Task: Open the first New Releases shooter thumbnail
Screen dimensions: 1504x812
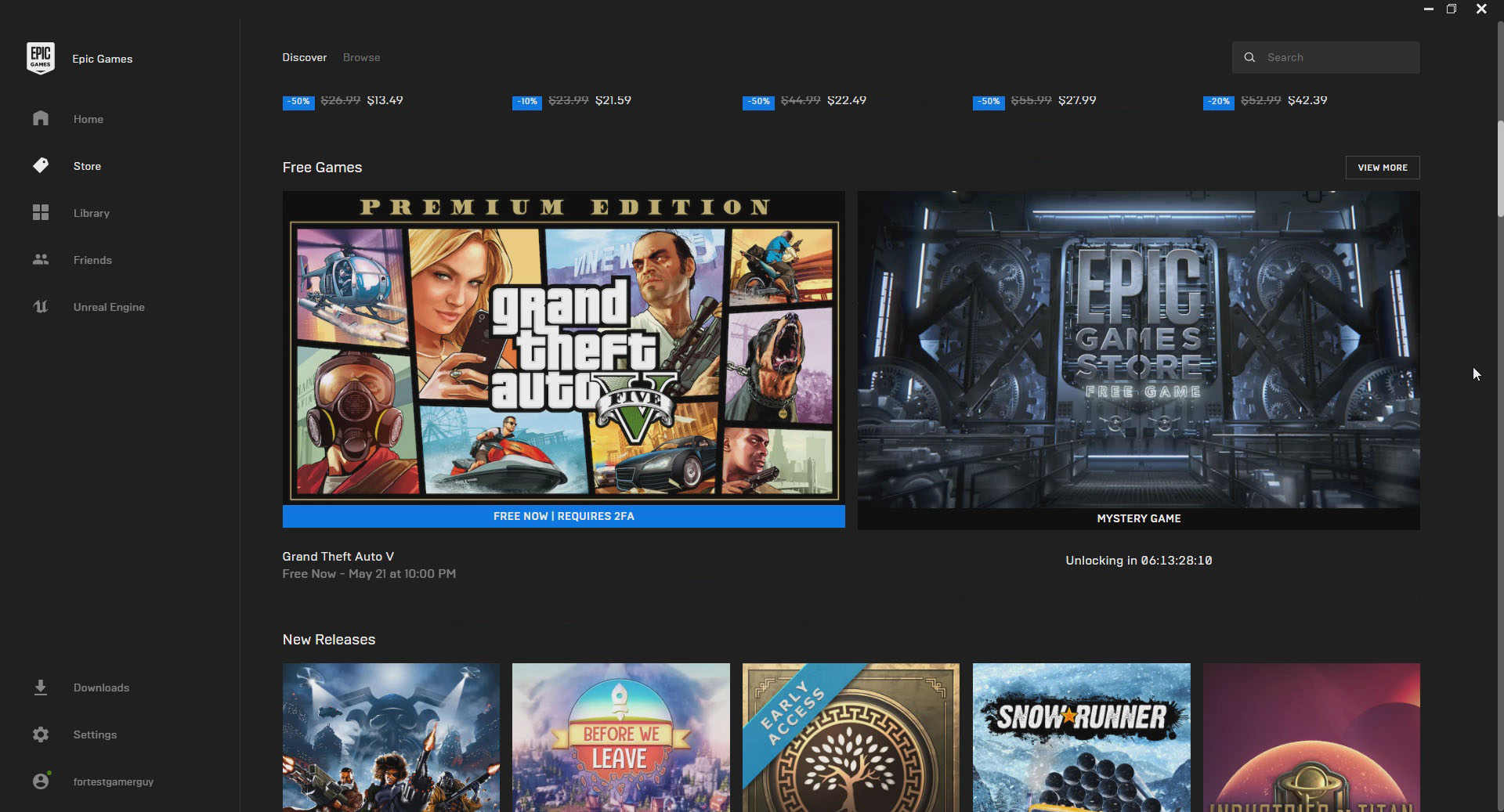Action: coord(391,738)
